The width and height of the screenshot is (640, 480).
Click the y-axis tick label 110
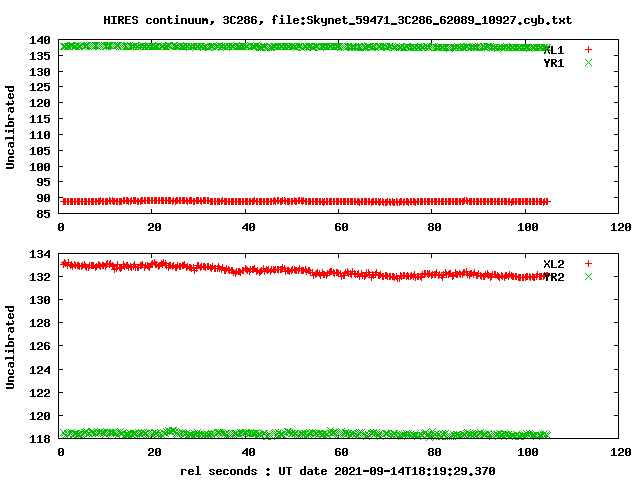click(40, 135)
